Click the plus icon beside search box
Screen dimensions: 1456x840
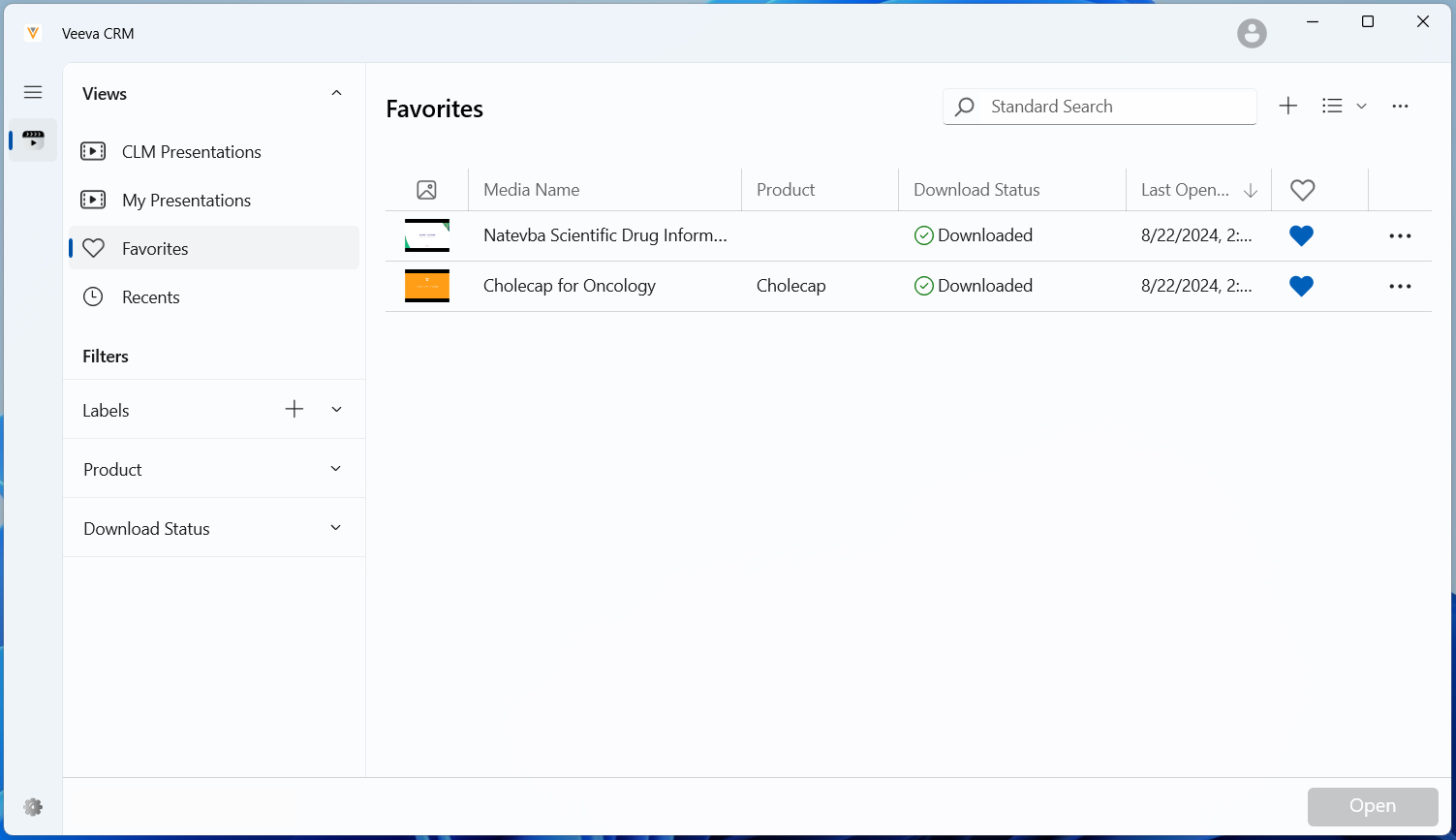point(1287,107)
